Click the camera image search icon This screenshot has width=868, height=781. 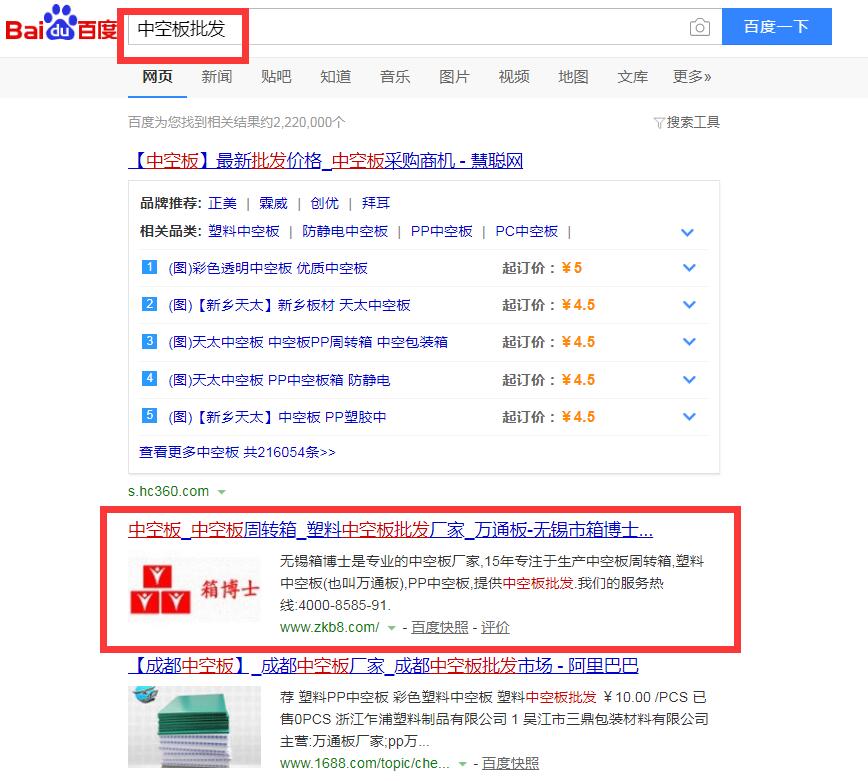(700, 28)
